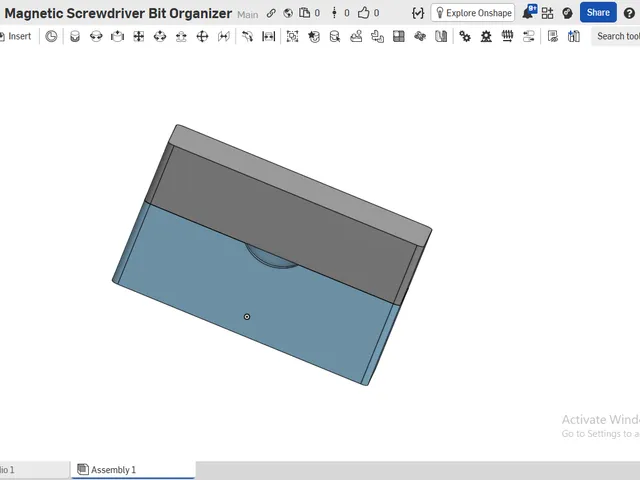The height and width of the screenshot is (480, 640).
Task: Click the four-quadrant grid toolbar icon
Action: tap(399, 36)
